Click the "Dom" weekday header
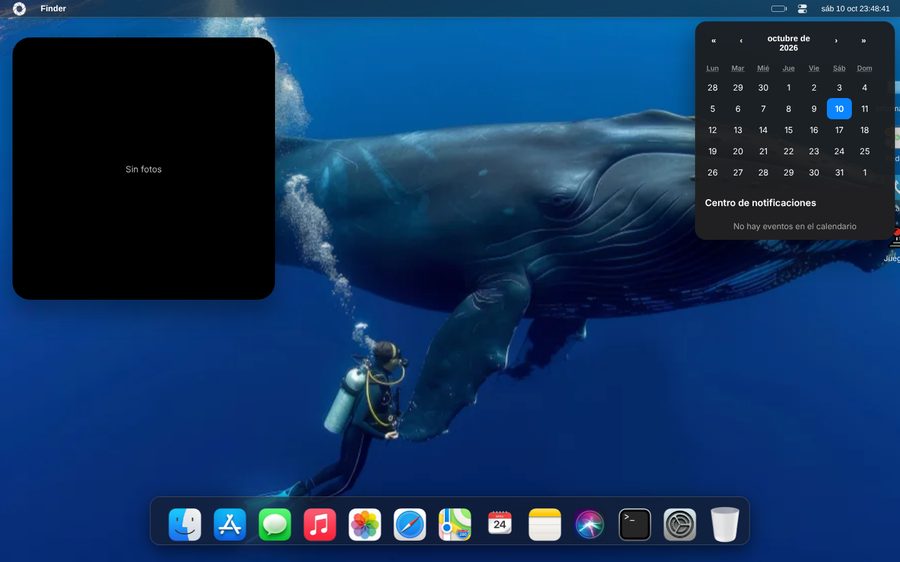 point(864,68)
